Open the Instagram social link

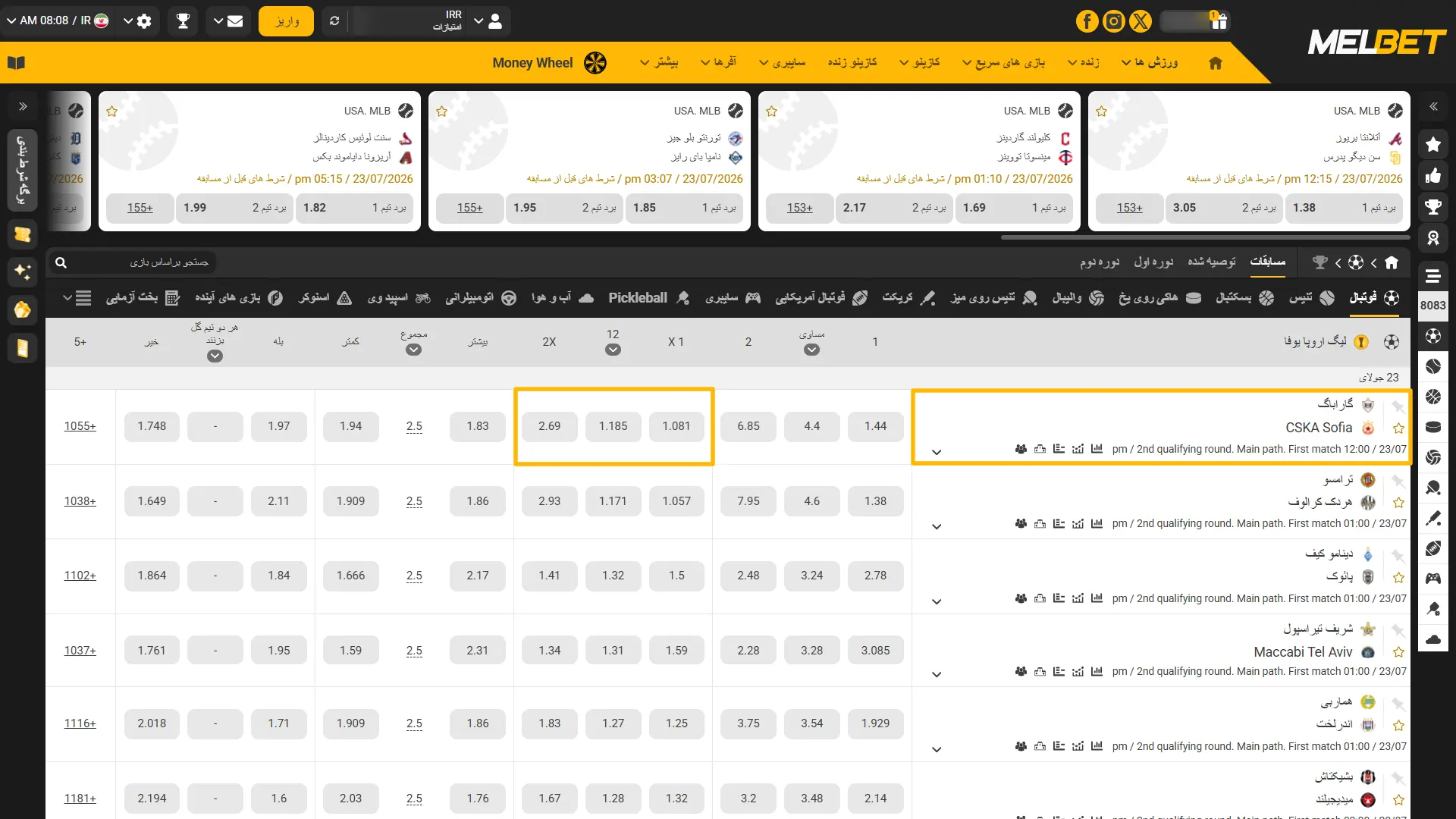click(x=1113, y=21)
